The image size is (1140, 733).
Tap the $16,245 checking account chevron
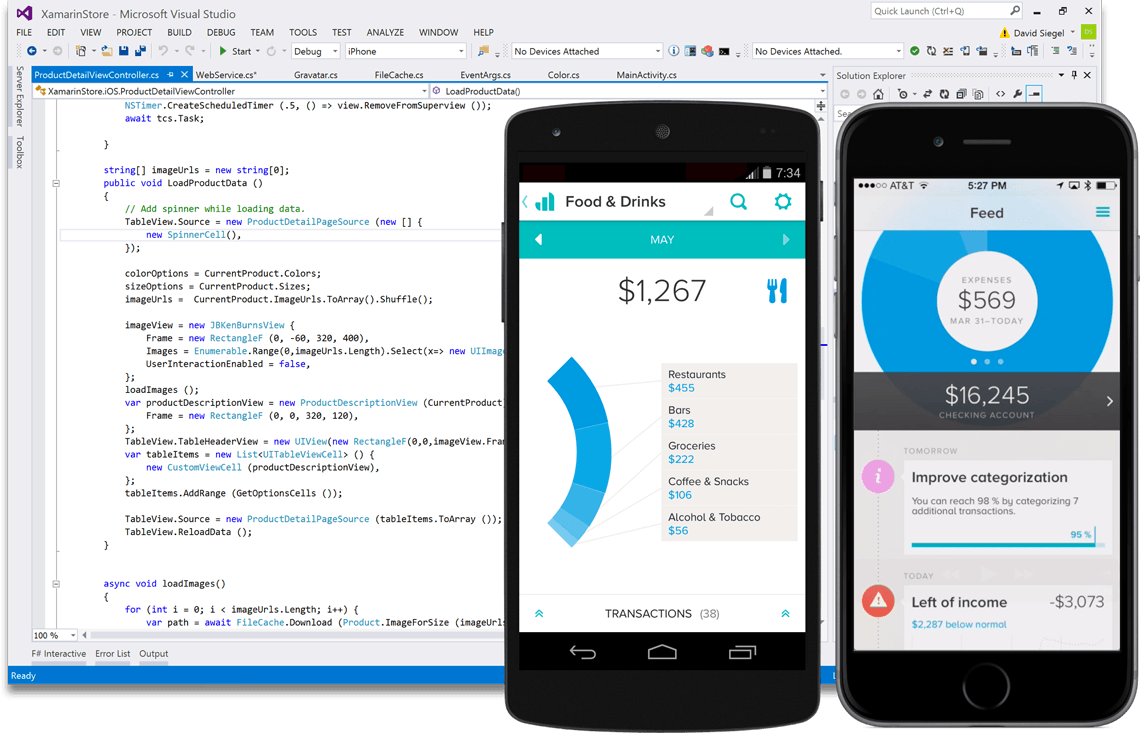point(1109,401)
